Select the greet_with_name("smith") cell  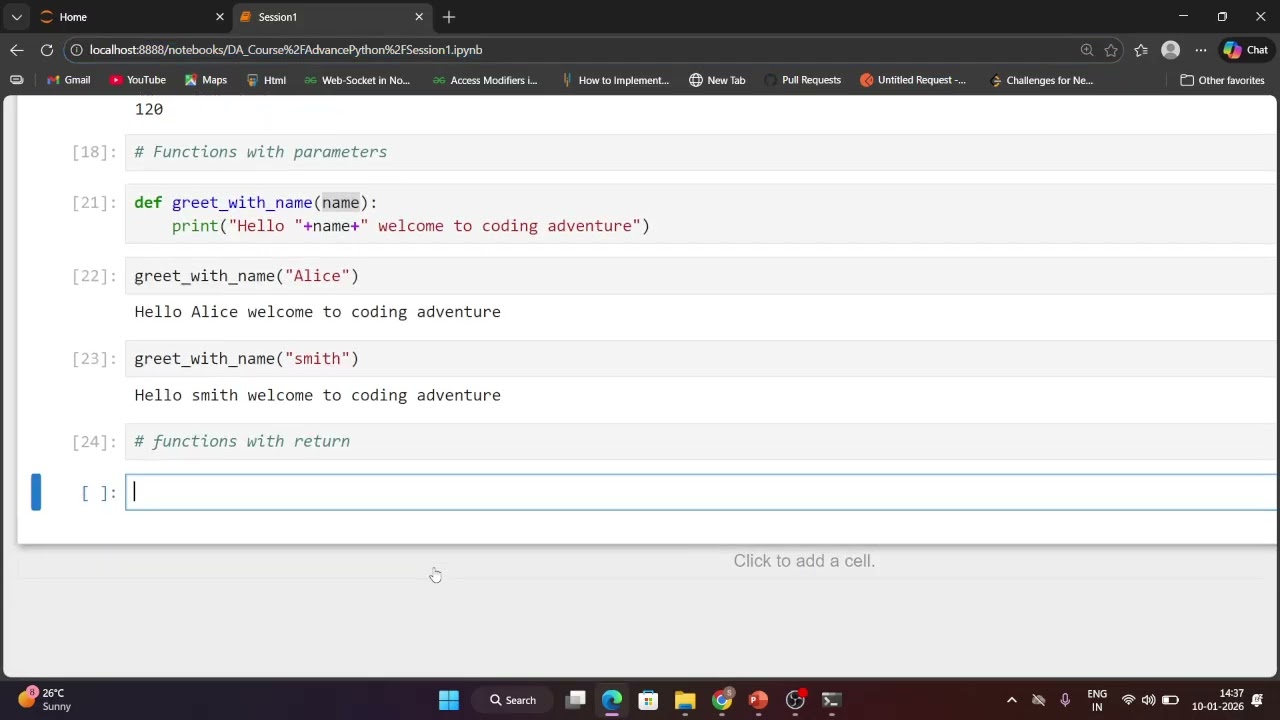pos(700,359)
